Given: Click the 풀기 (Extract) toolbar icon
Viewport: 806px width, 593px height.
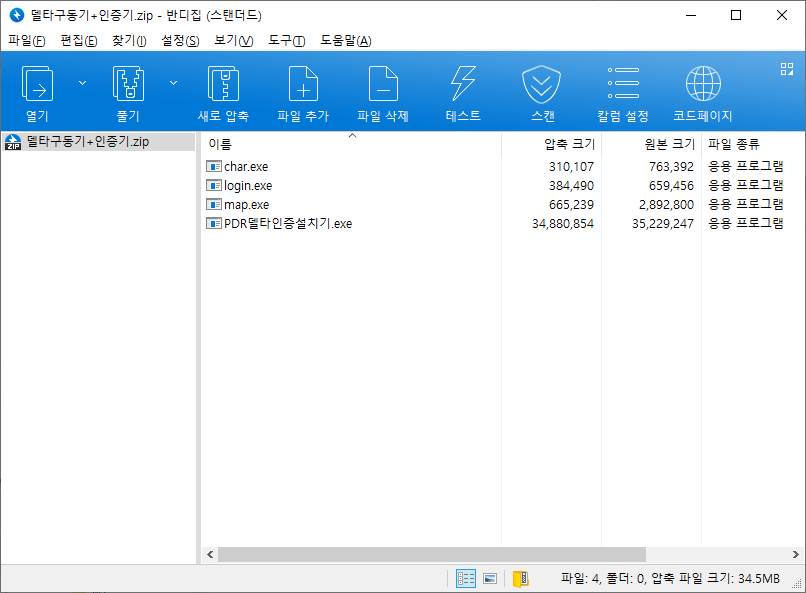Looking at the screenshot, I should pyautogui.click(x=128, y=84).
